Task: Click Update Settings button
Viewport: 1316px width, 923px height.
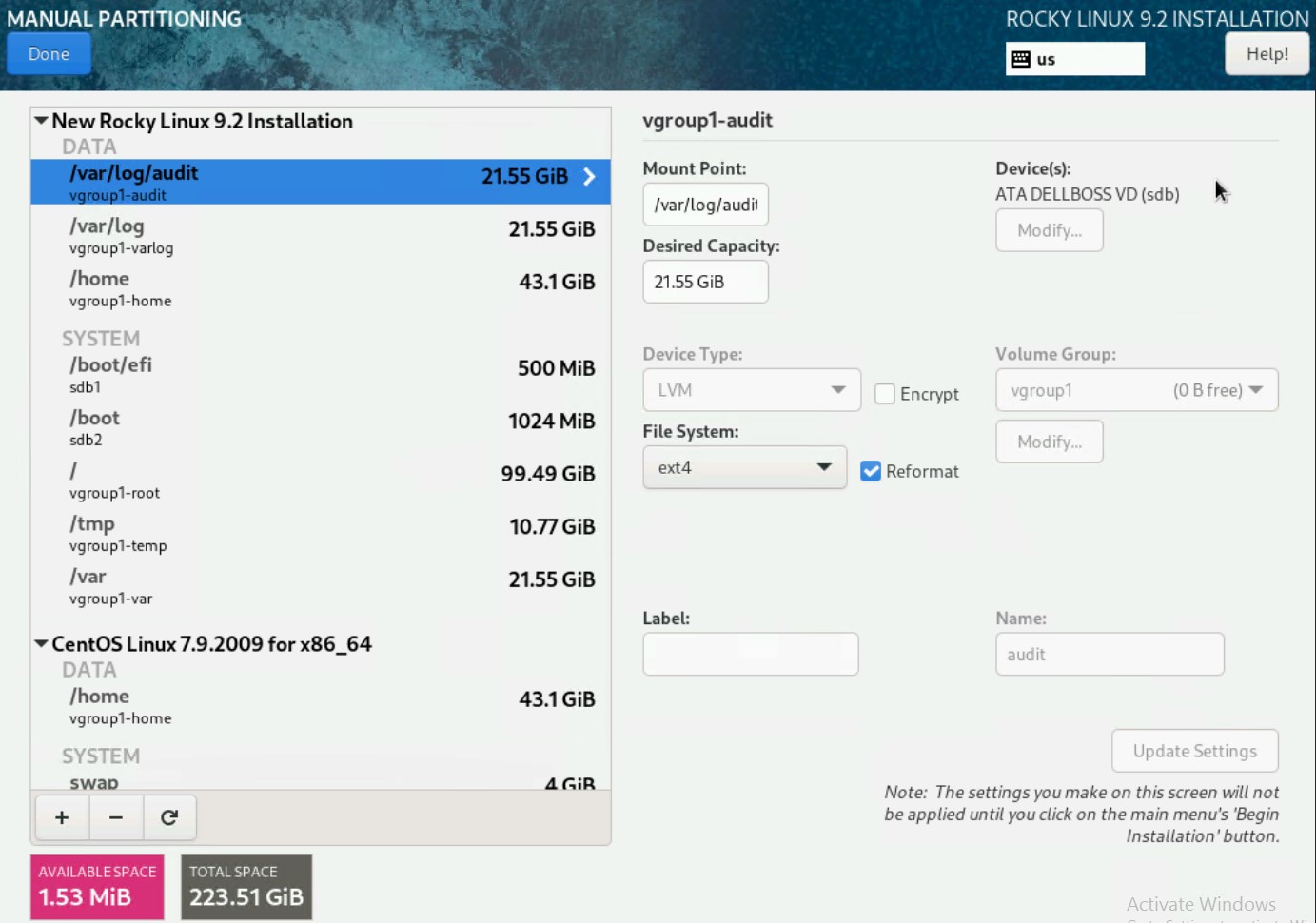Action: point(1194,751)
